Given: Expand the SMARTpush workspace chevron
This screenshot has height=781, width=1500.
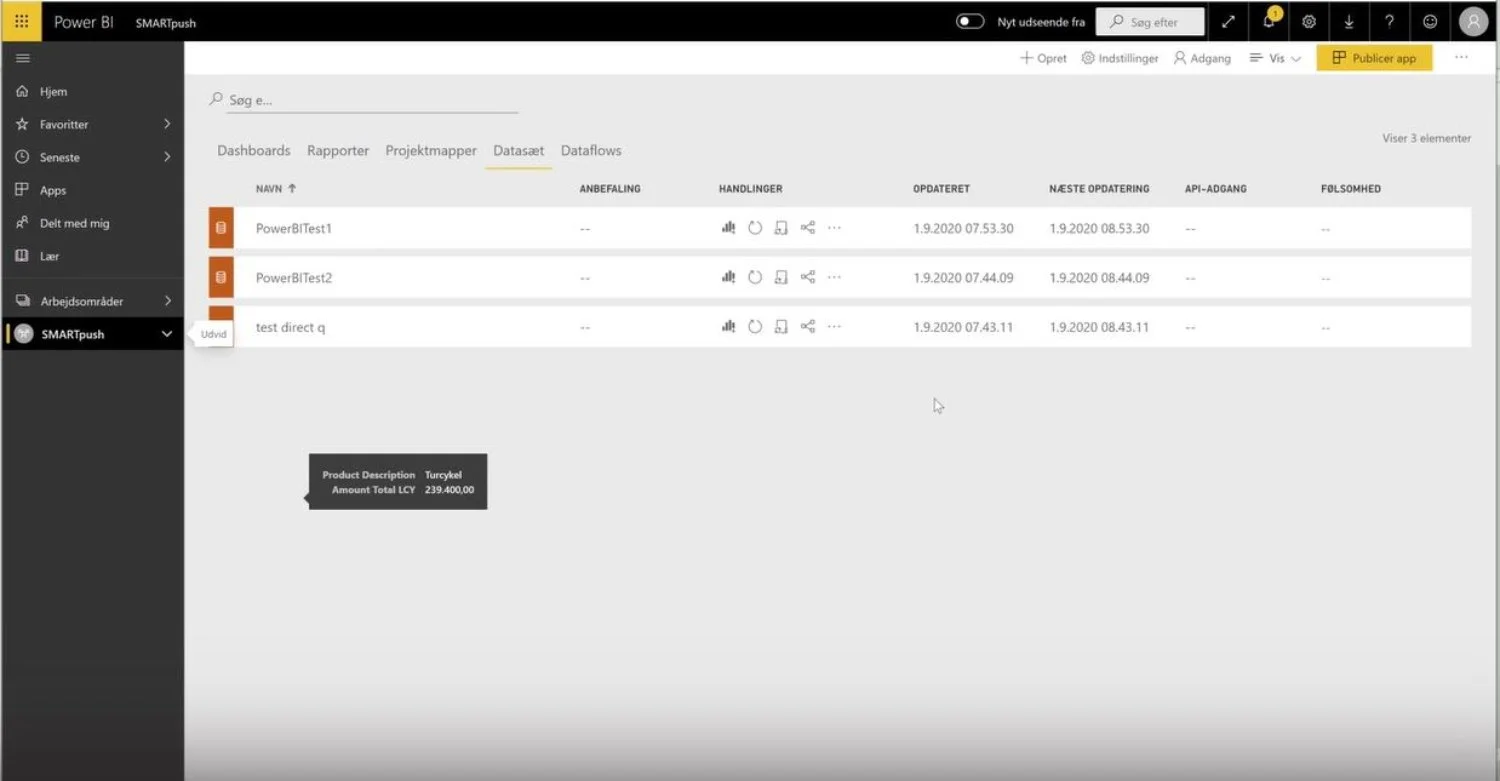Looking at the screenshot, I should coord(167,334).
